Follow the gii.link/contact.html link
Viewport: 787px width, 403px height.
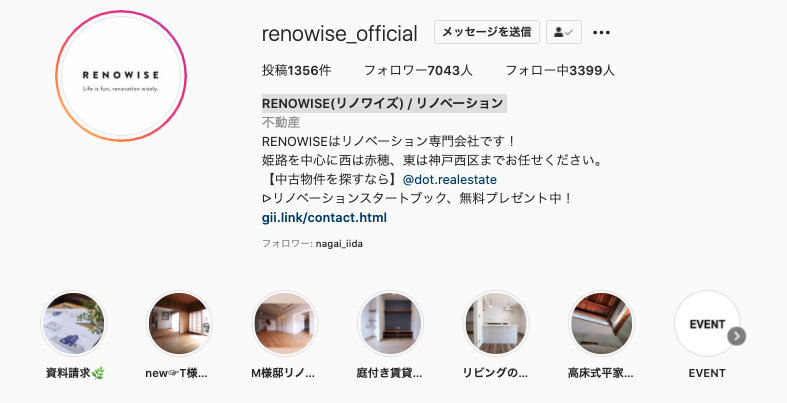point(324,217)
